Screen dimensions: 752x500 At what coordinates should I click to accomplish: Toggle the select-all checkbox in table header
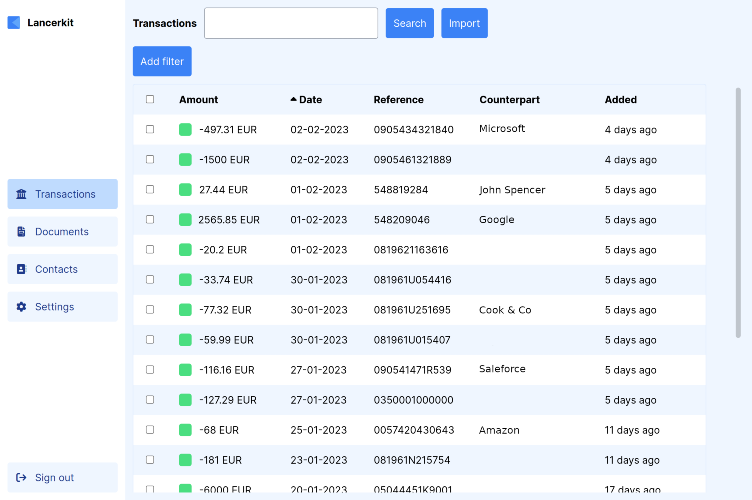point(150,99)
